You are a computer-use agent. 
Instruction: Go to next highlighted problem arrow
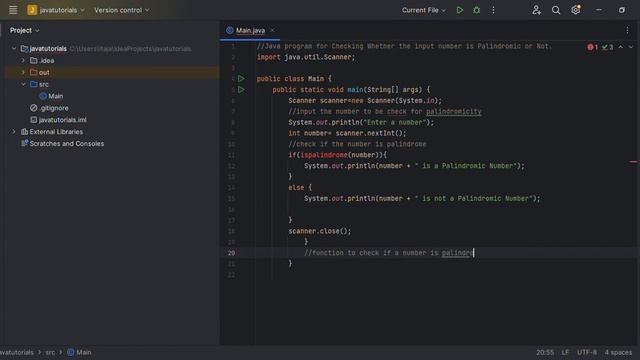click(x=631, y=47)
